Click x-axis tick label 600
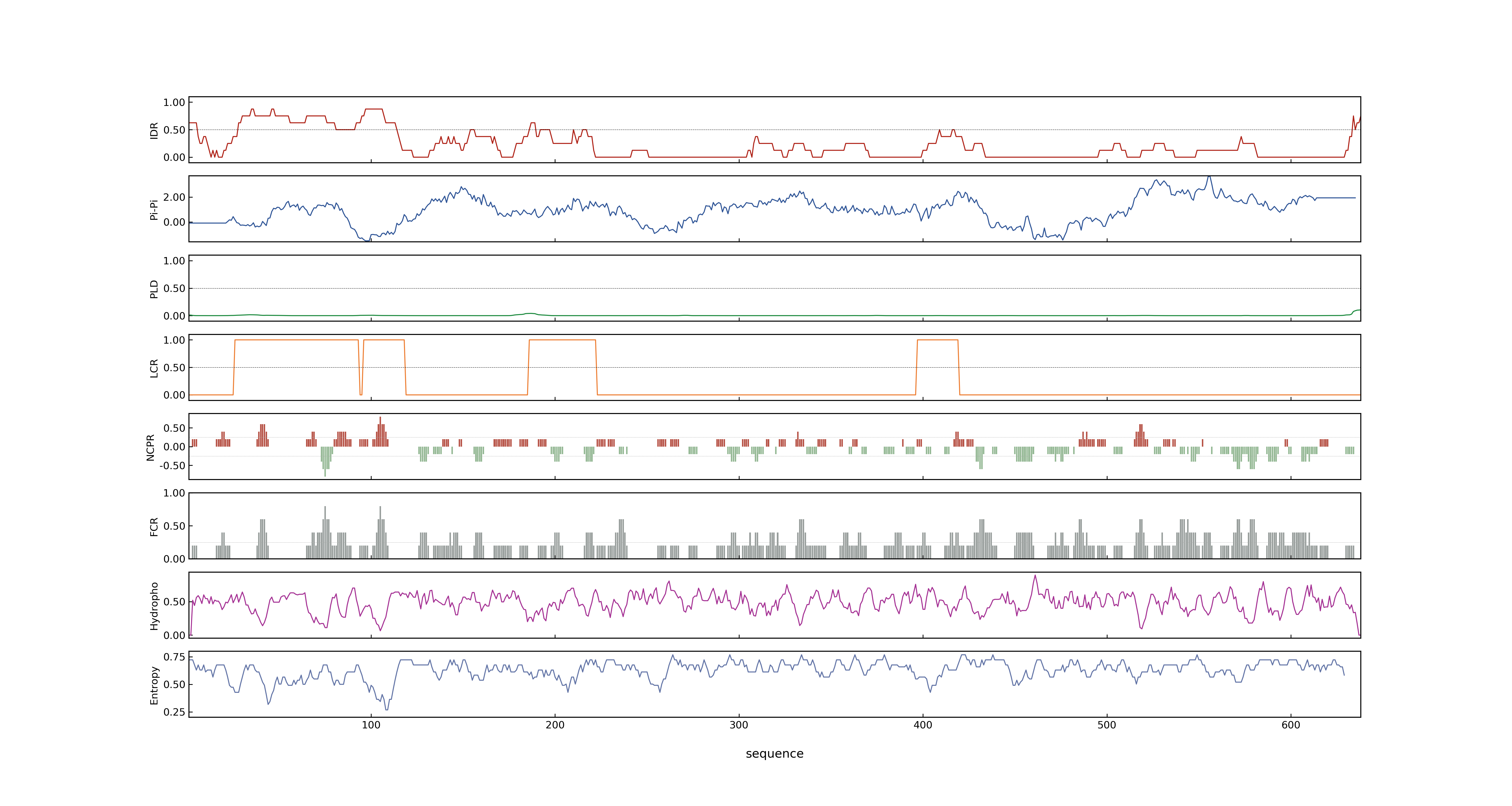 click(x=1291, y=725)
